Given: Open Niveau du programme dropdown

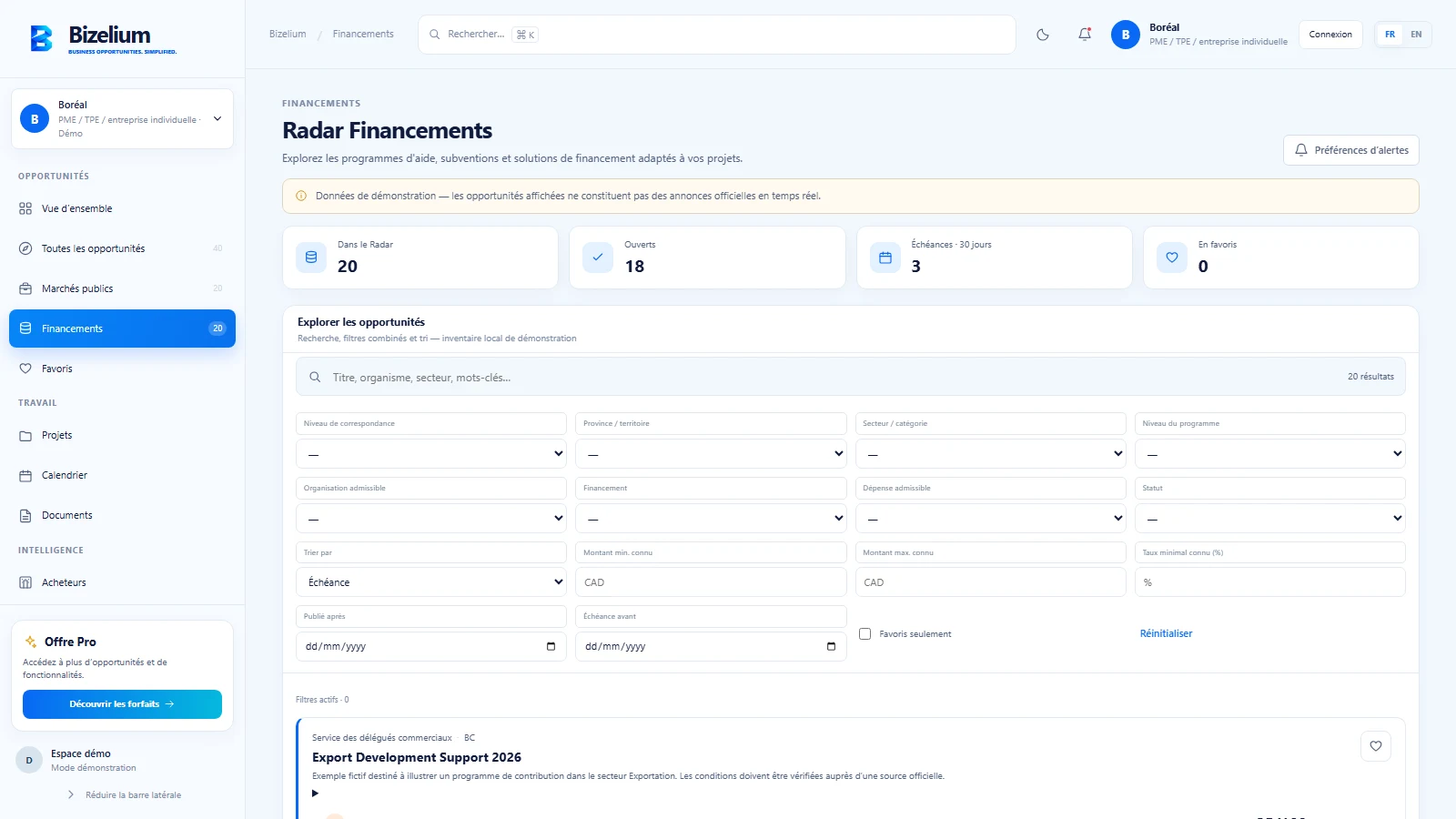Looking at the screenshot, I should [1270, 453].
